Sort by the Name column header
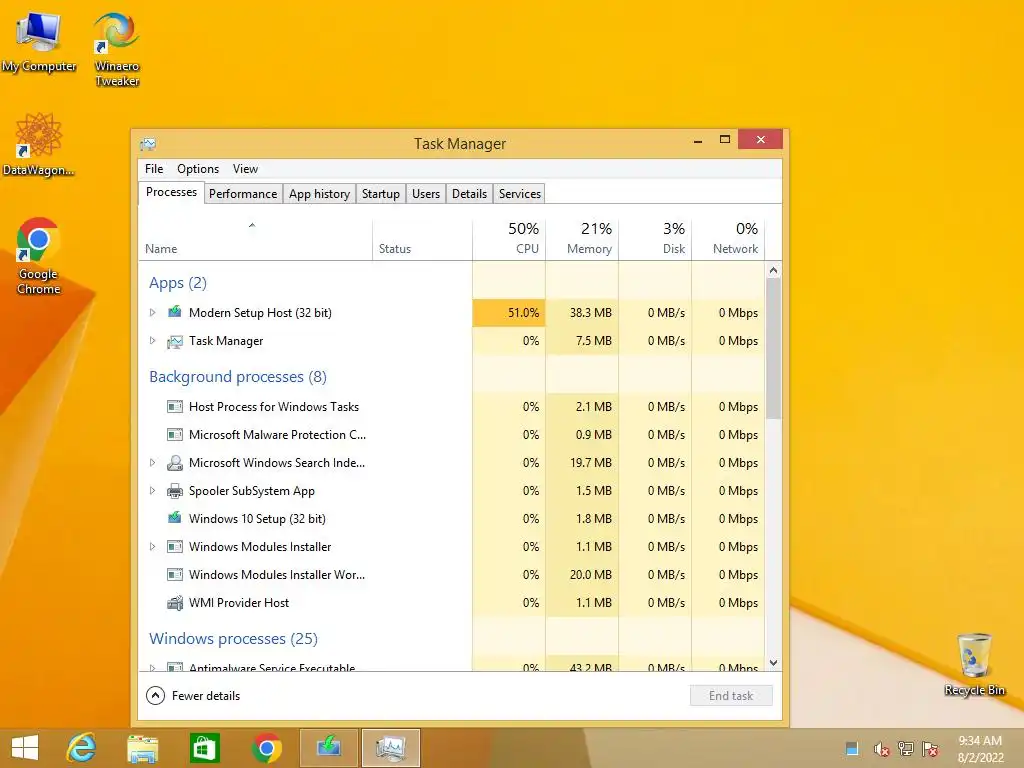This screenshot has height=768, width=1024. coord(255,238)
